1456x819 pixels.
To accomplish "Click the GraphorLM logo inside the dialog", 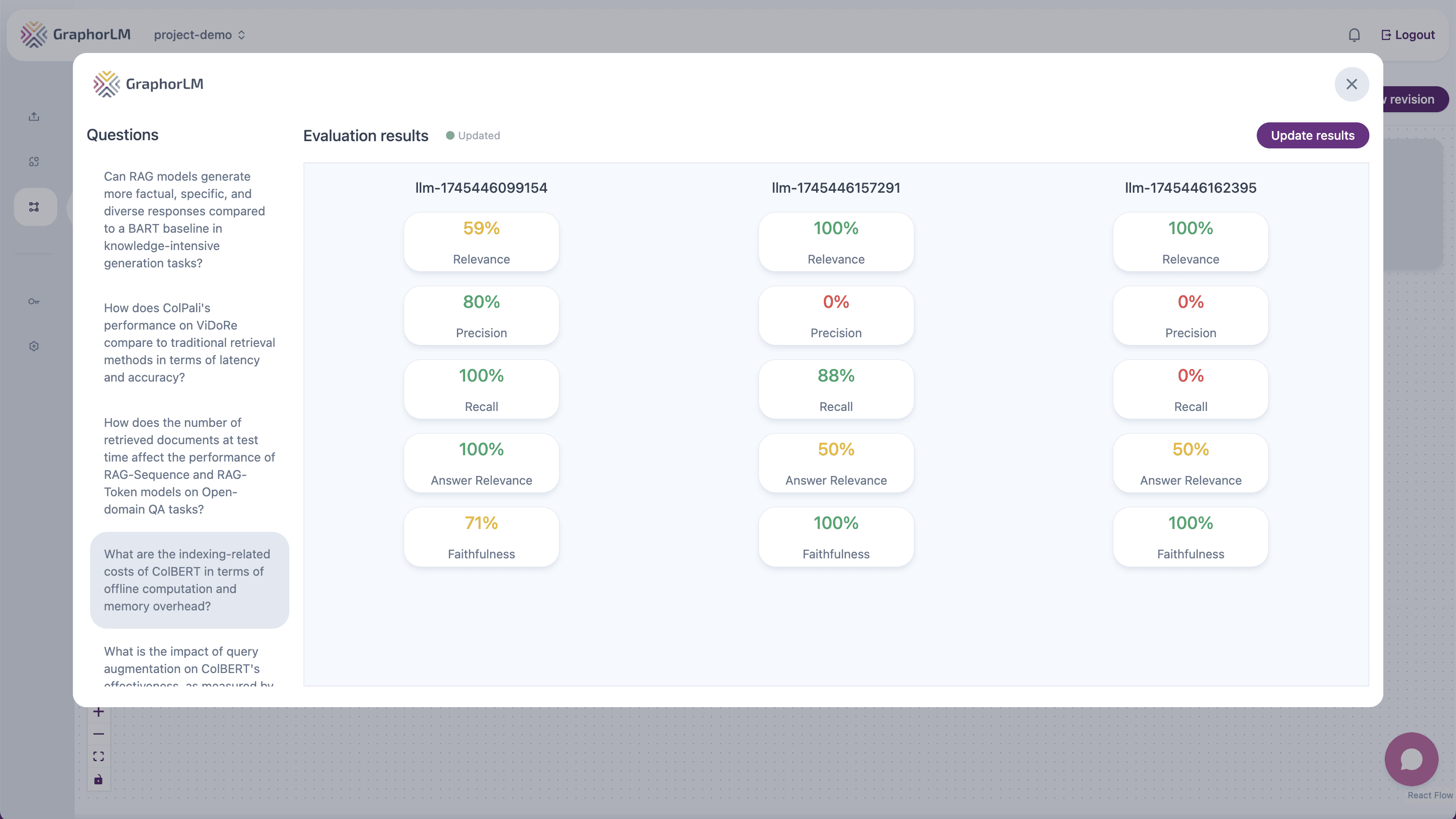I will (148, 84).
